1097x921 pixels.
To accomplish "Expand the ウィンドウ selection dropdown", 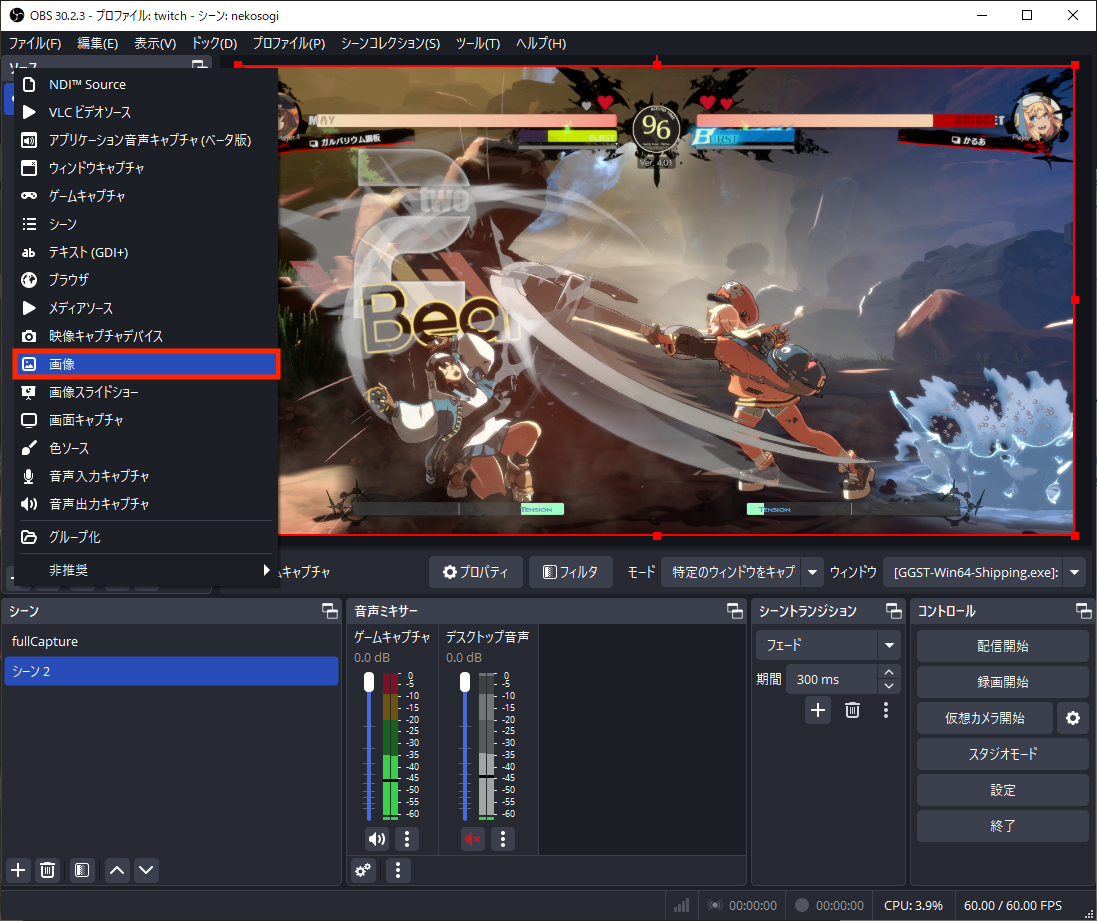I will click(x=1074, y=572).
